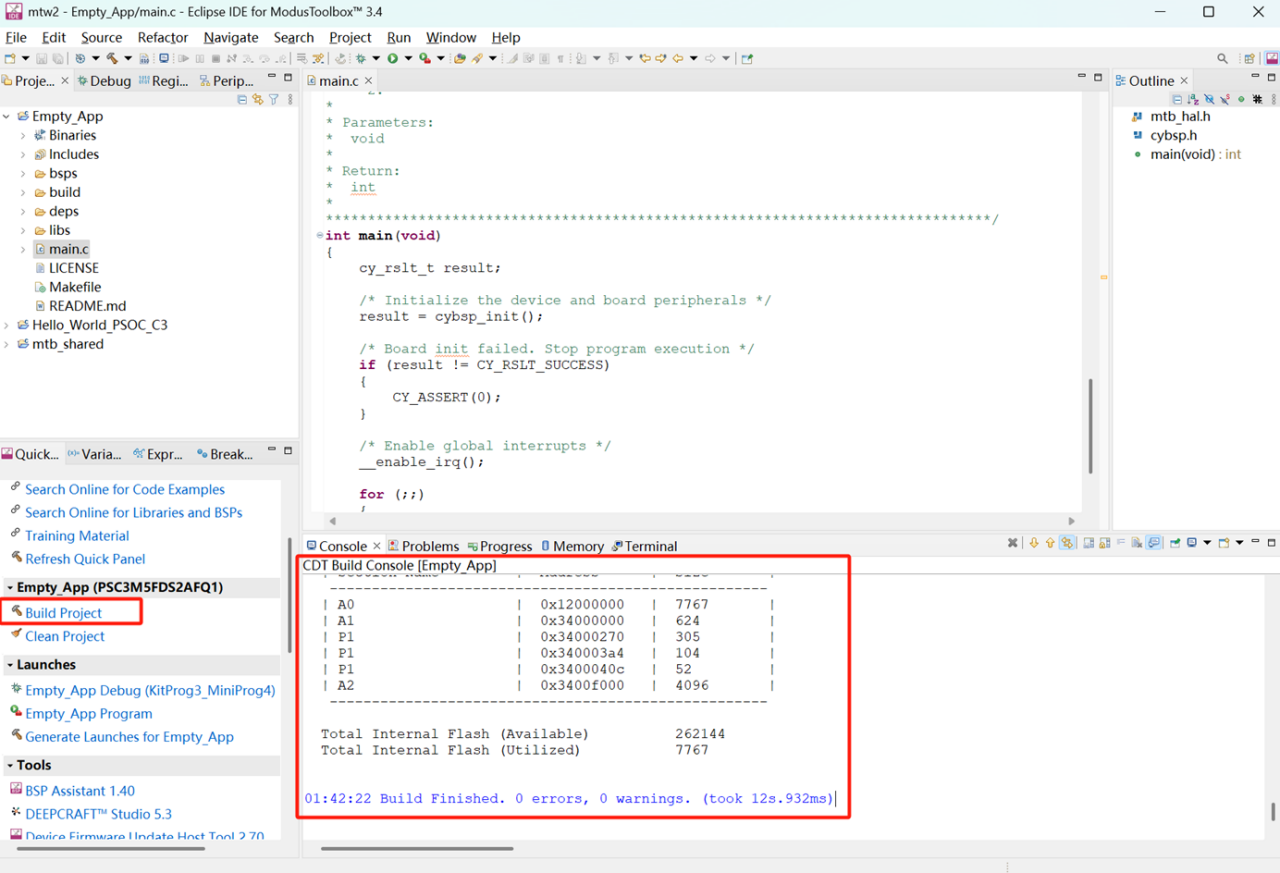Expand the bsps folder in project tree

click(23, 174)
